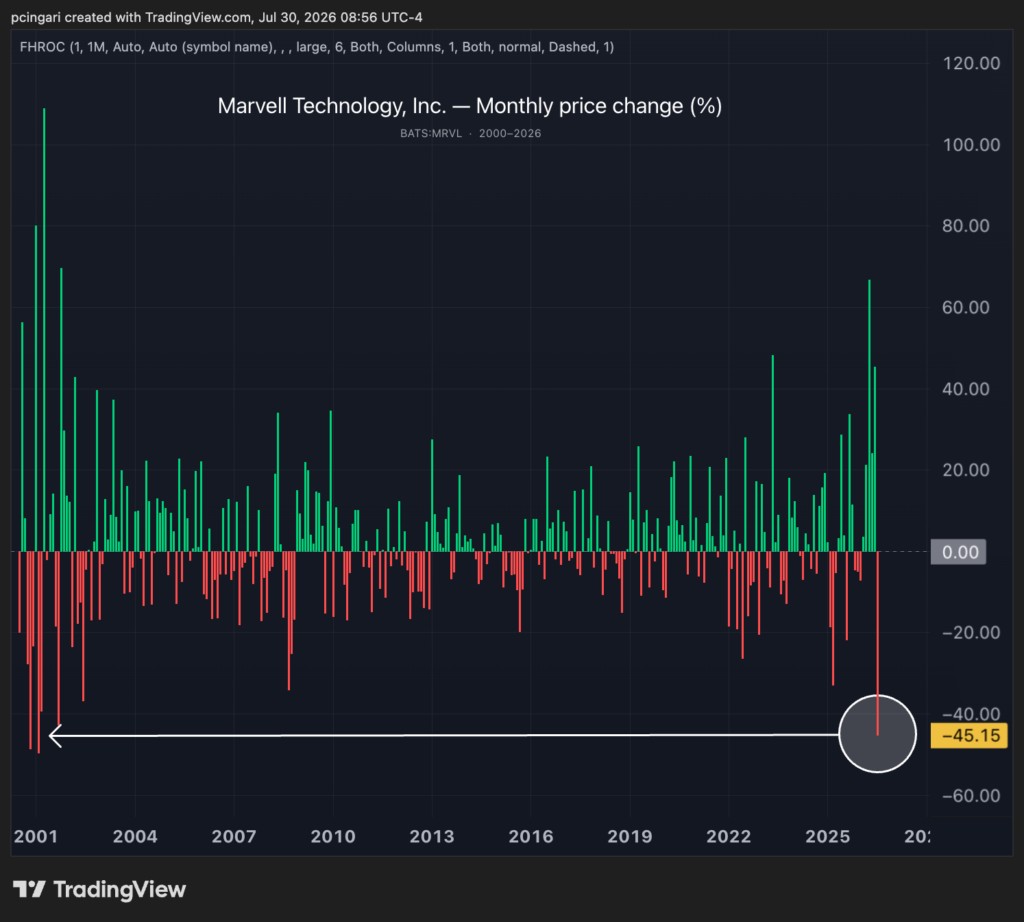Image resolution: width=1024 pixels, height=922 pixels.
Task: Click the 2013 year label
Action: click(x=432, y=836)
